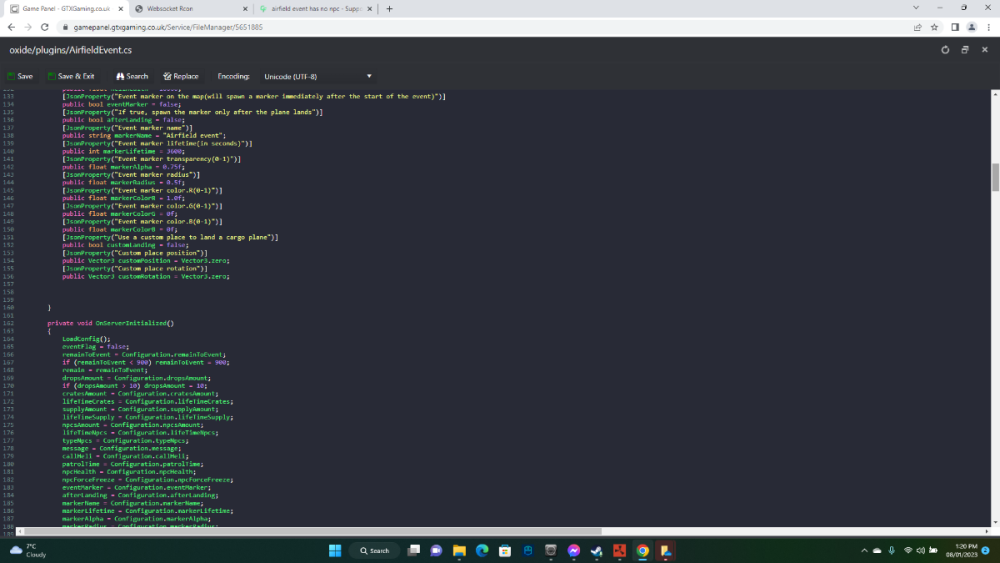Open Messenger on the taskbar
This screenshot has height=563, width=1000.
coord(574,551)
